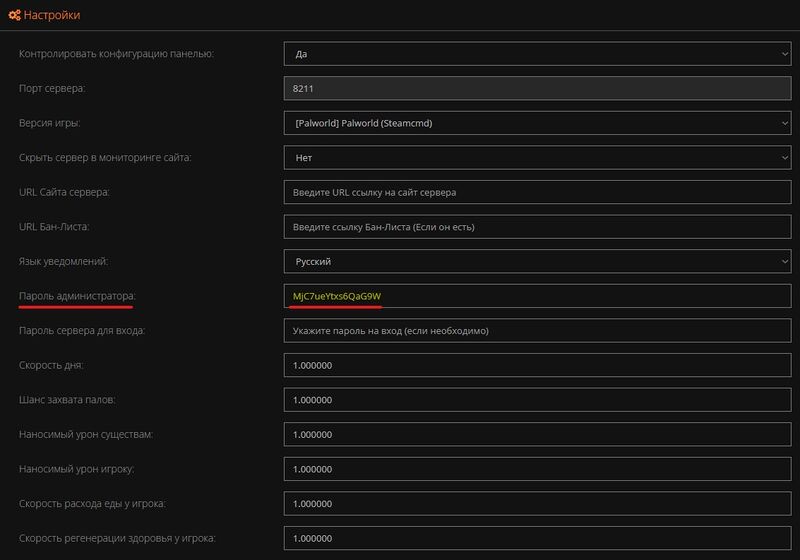This screenshot has height=560, width=800.
Task: Focus the Пароль сервера для входа field
Action: click(537, 330)
